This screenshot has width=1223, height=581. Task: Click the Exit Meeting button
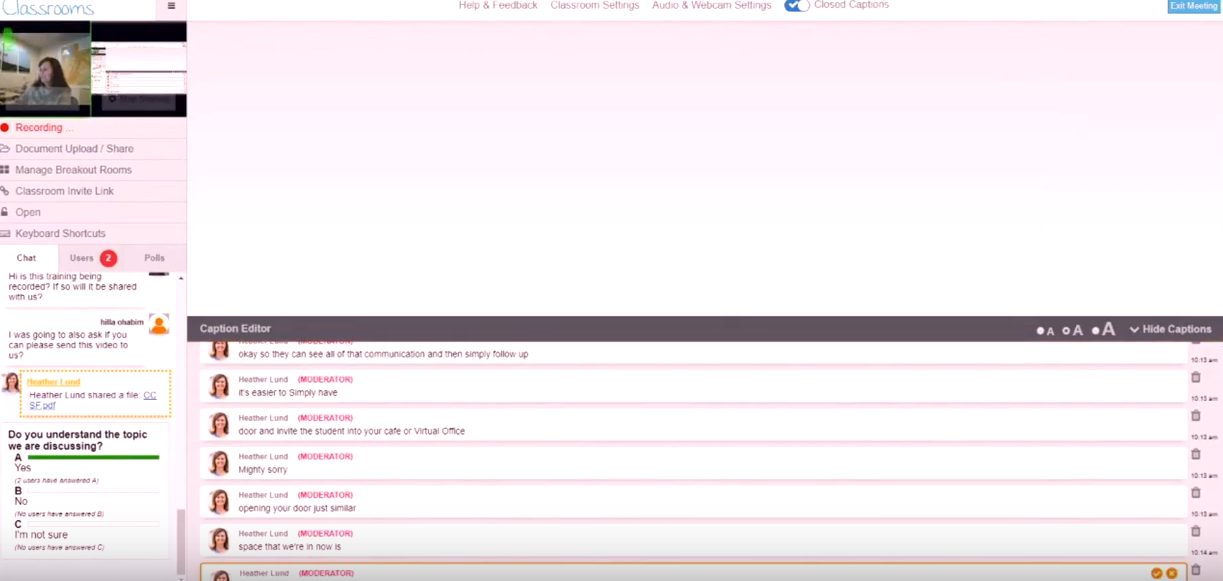(x=1194, y=6)
